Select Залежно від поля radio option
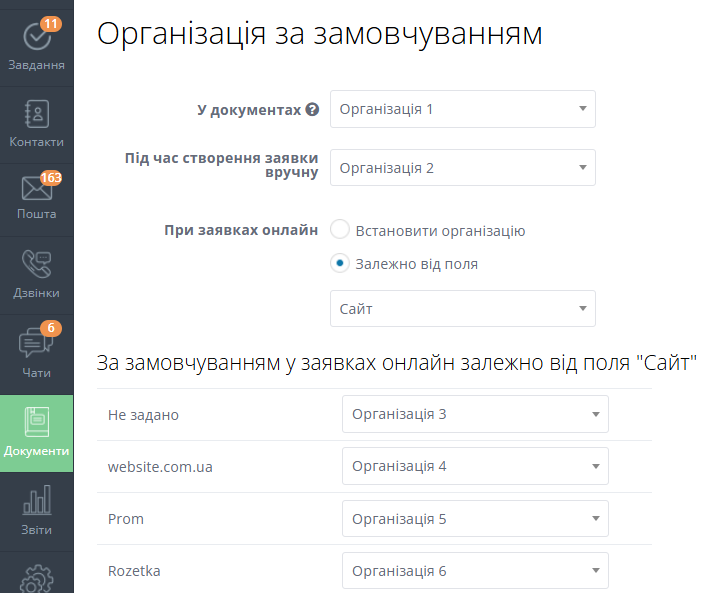This screenshot has width=702, height=593. (x=340, y=264)
